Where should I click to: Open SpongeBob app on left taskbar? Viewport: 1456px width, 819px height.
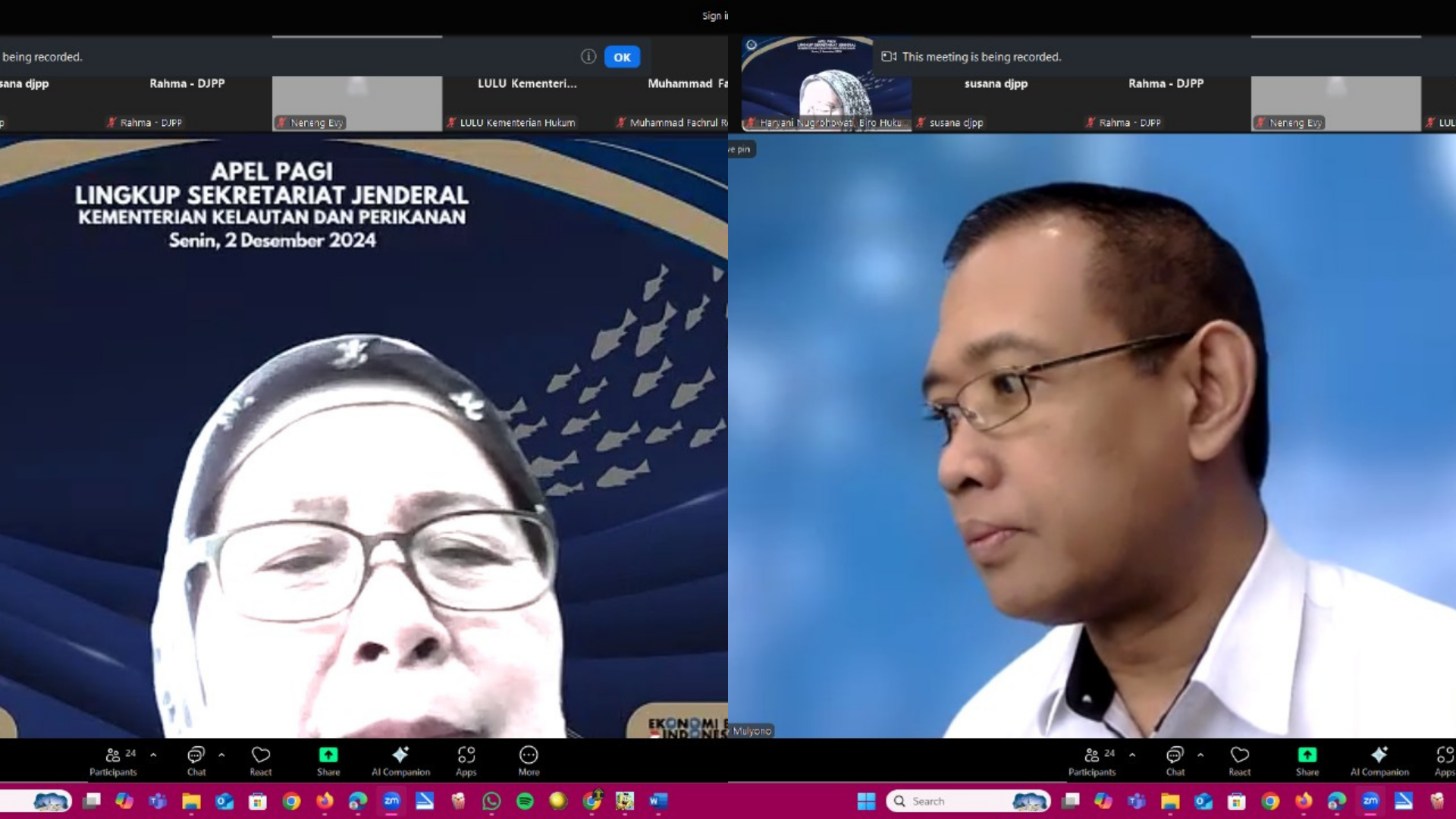pyautogui.click(x=625, y=801)
